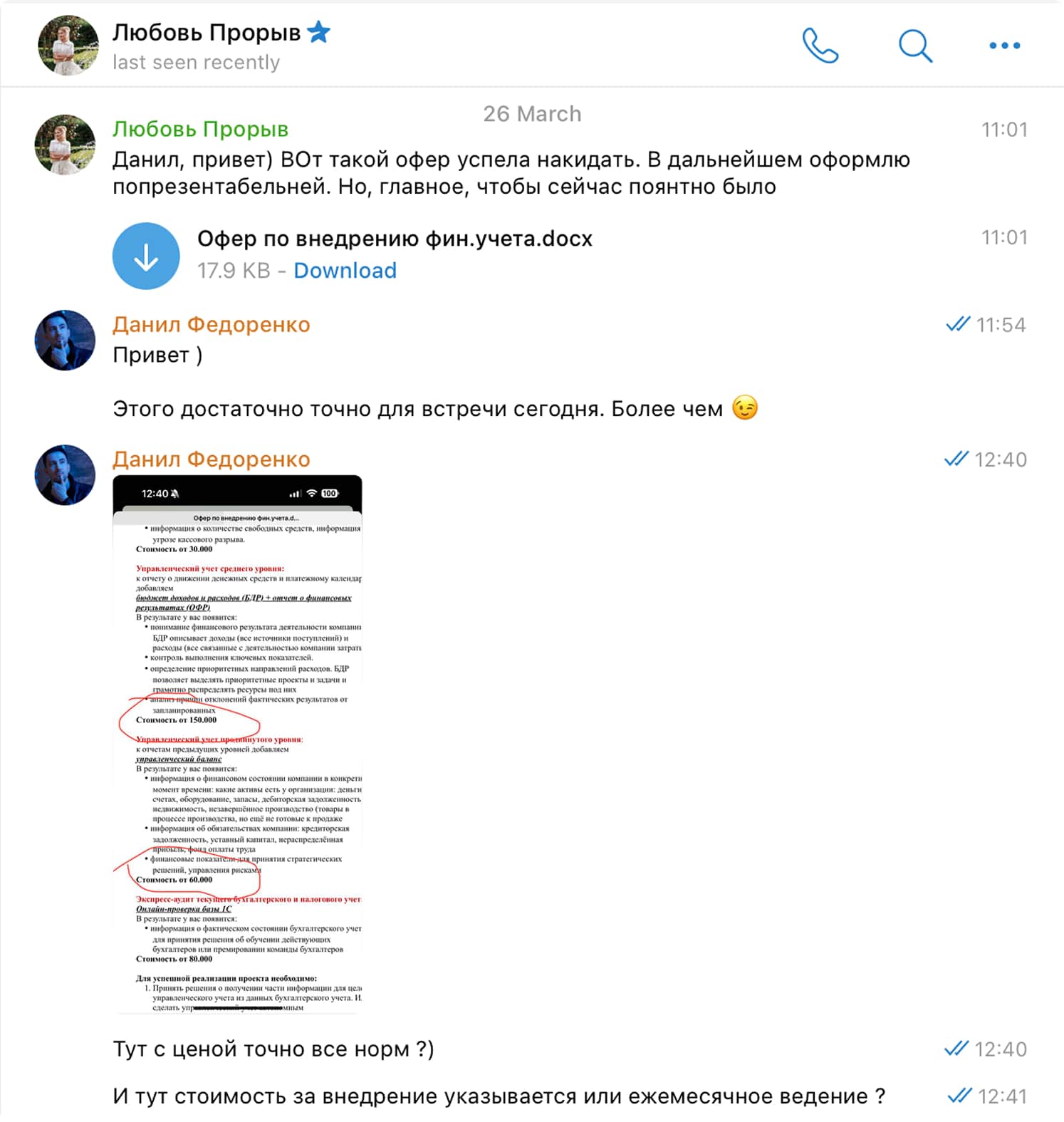Open the header profile photo of Любовь Прорыв
Screen dimensions: 1064x1122
click(x=68, y=45)
